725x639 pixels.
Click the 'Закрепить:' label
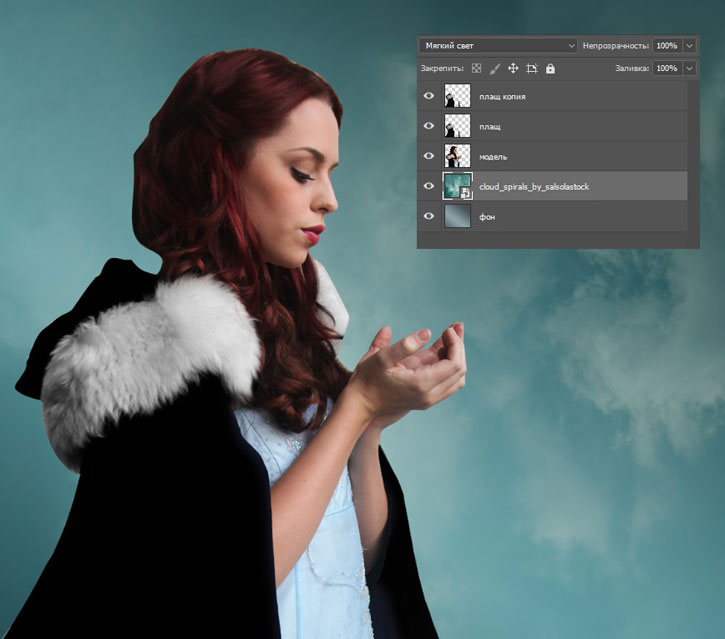(442, 68)
